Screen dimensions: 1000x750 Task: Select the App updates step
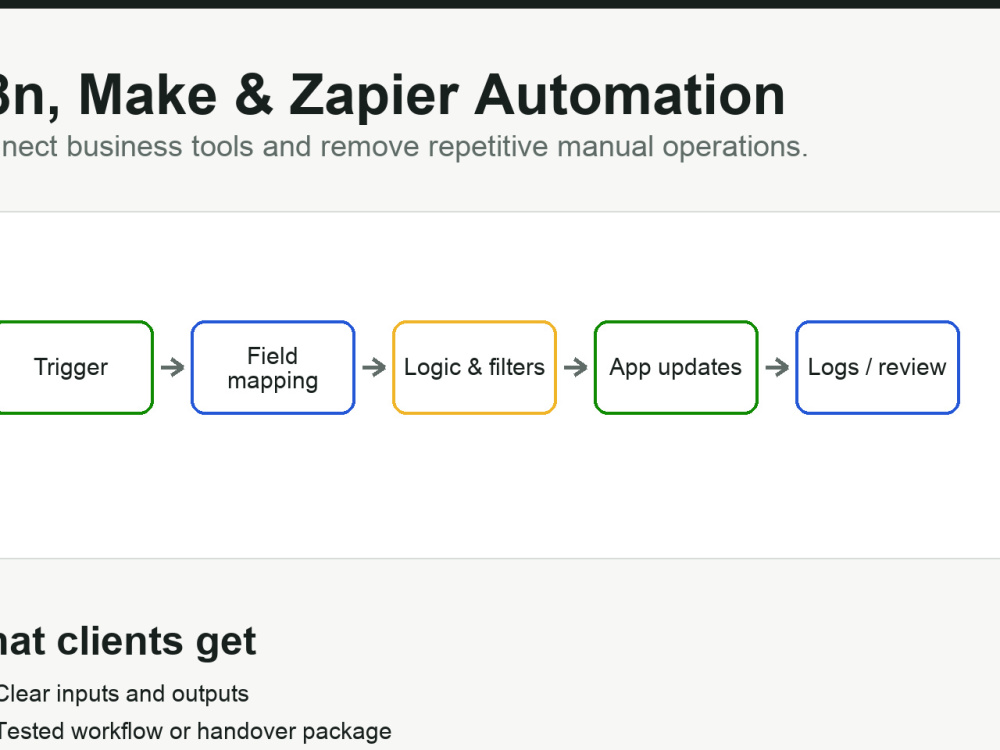(x=676, y=367)
